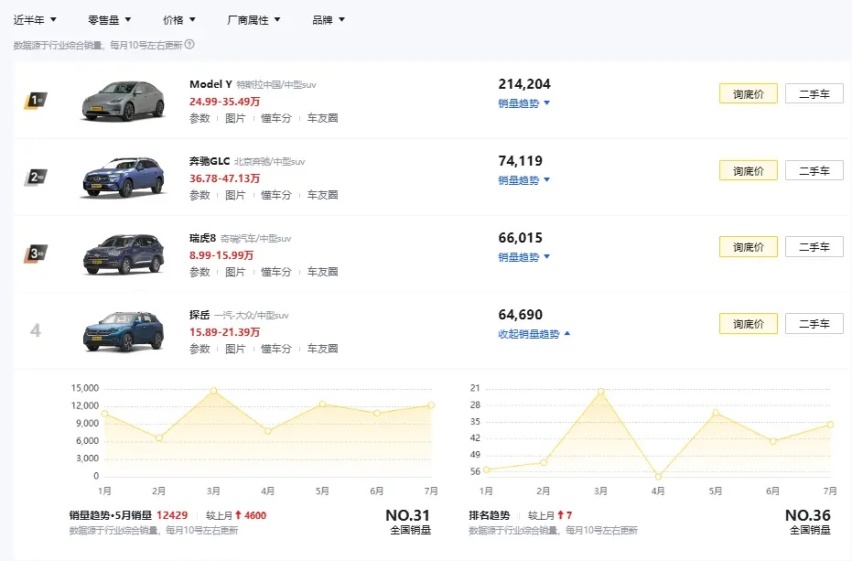Click the data source help question icon
Image resolution: width=852 pixels, height=561 pixels.
click(x=190, y=45)
